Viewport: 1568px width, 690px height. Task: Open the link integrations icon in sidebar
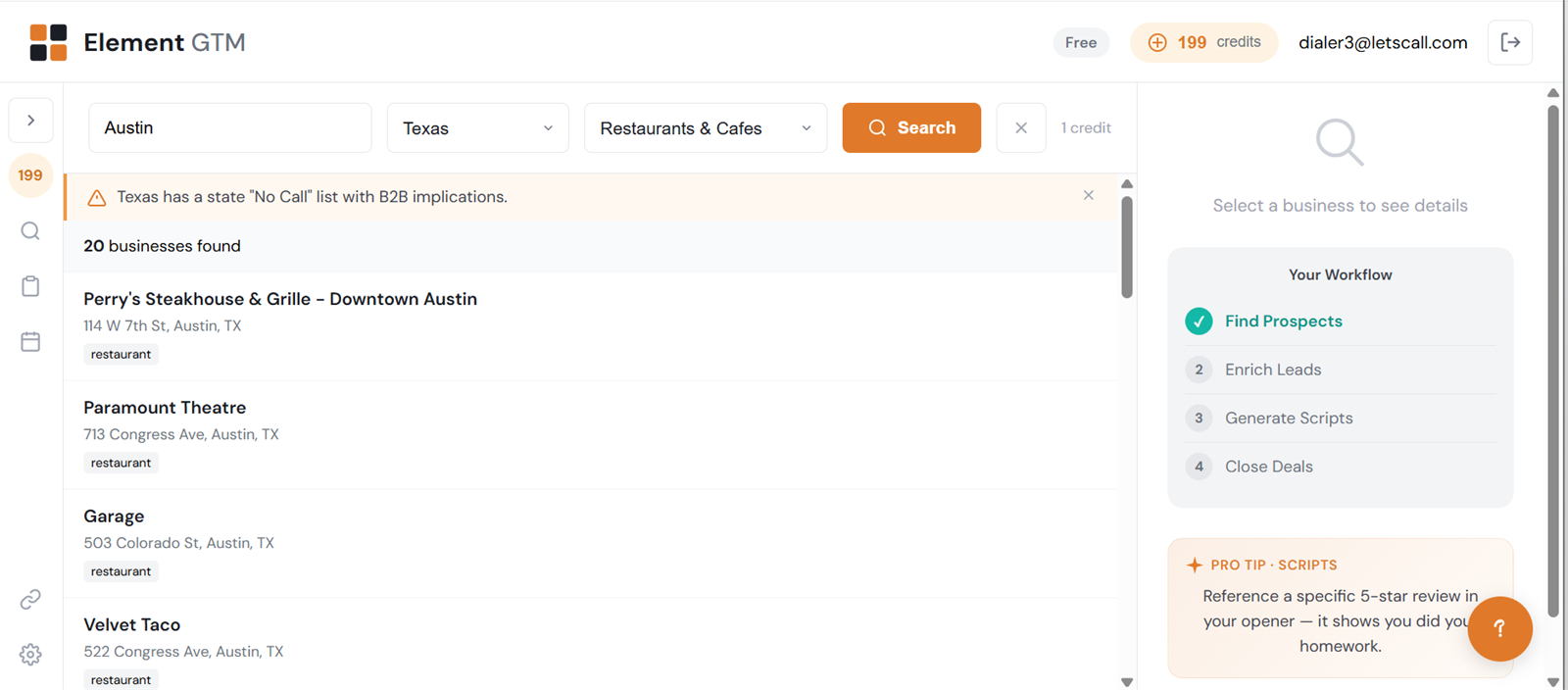[30, 599]
